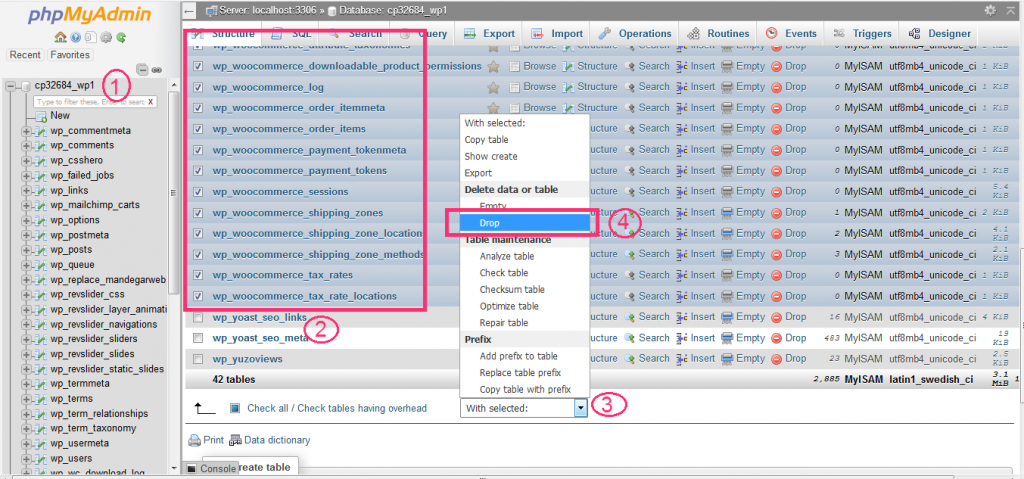Uncheck wp_woocommerce_order_itemmeta checkbox
The width and height of the screenshot is (1024, 479).
pyautogui.click(x=199, y=108)
